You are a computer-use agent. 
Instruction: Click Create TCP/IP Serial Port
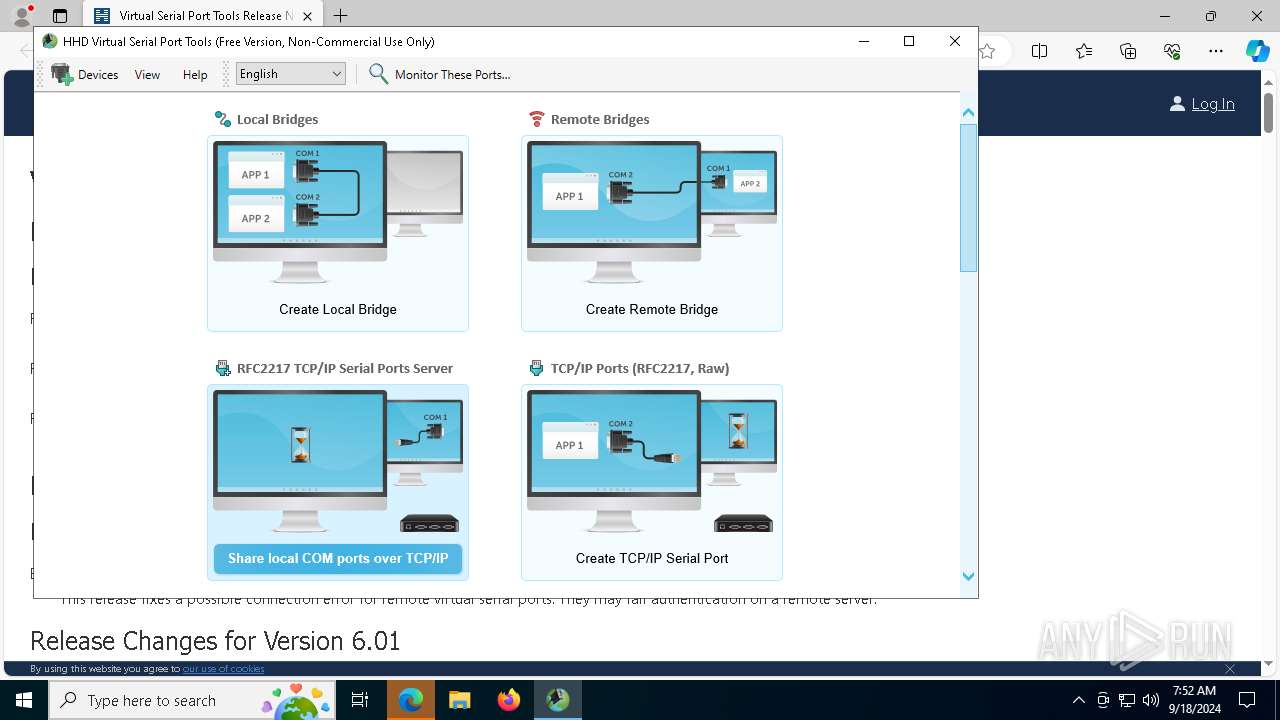pyautogui.click(x=652, y=558)
